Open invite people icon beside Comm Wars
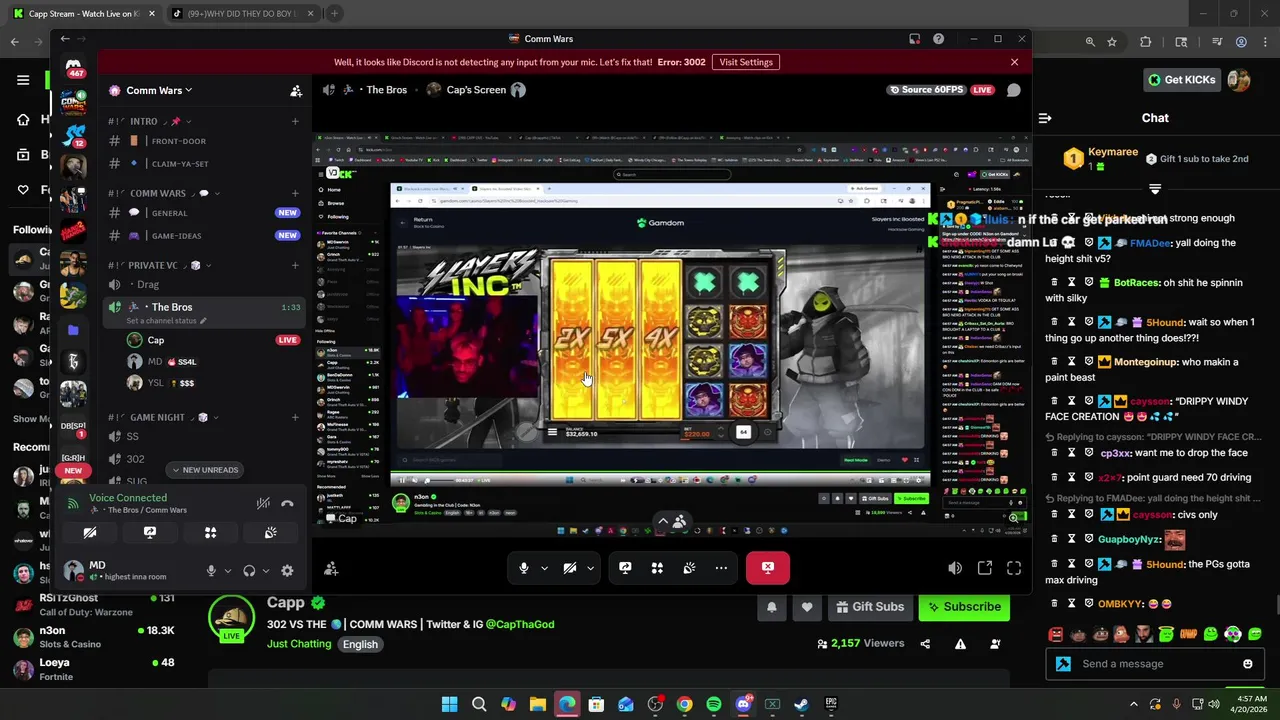Viewport: 1280px width, 720px height. 296,91
